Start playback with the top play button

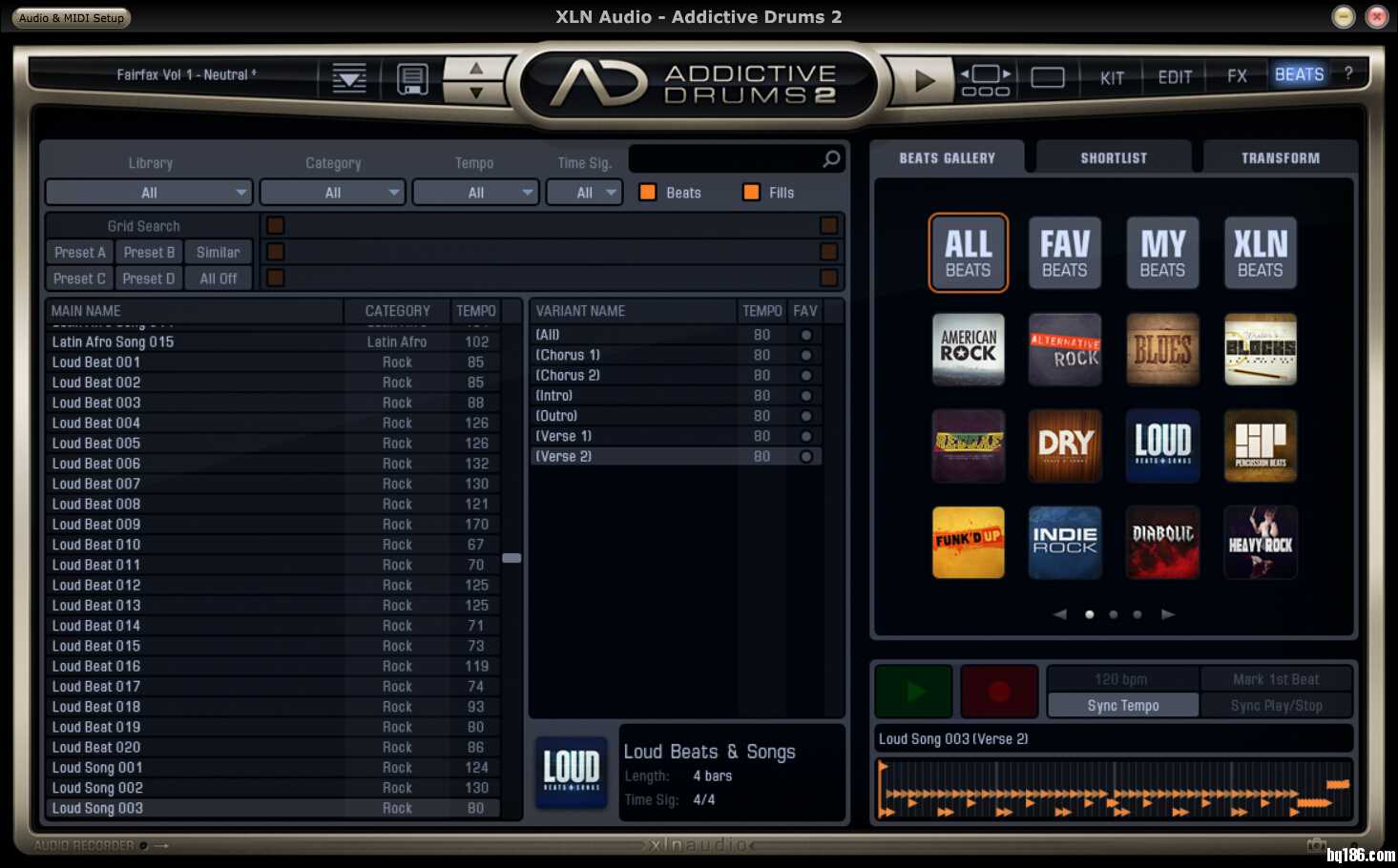pyautogui.click(x=923, y=80)
